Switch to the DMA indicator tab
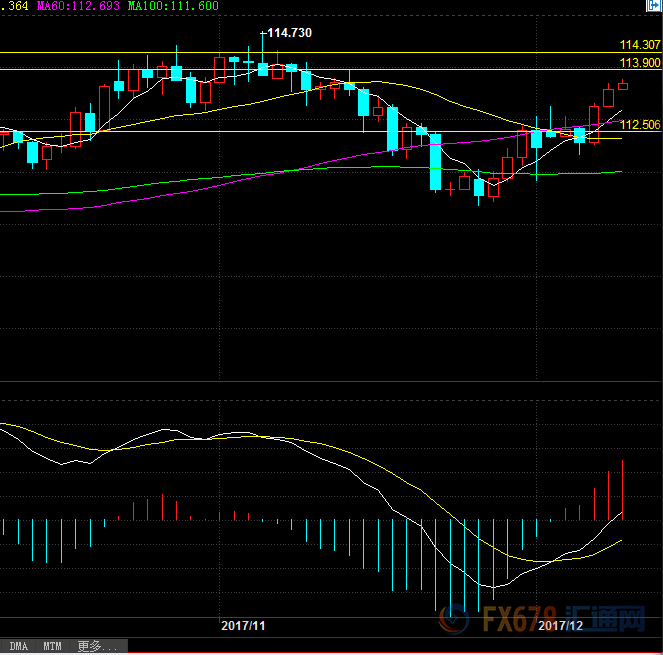The height and width of the screenshot is (655, 663). (18, 647)
